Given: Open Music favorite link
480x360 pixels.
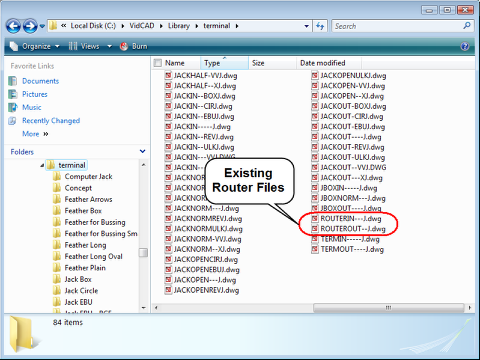Looking at the screenshot, I should coord(32,107).
